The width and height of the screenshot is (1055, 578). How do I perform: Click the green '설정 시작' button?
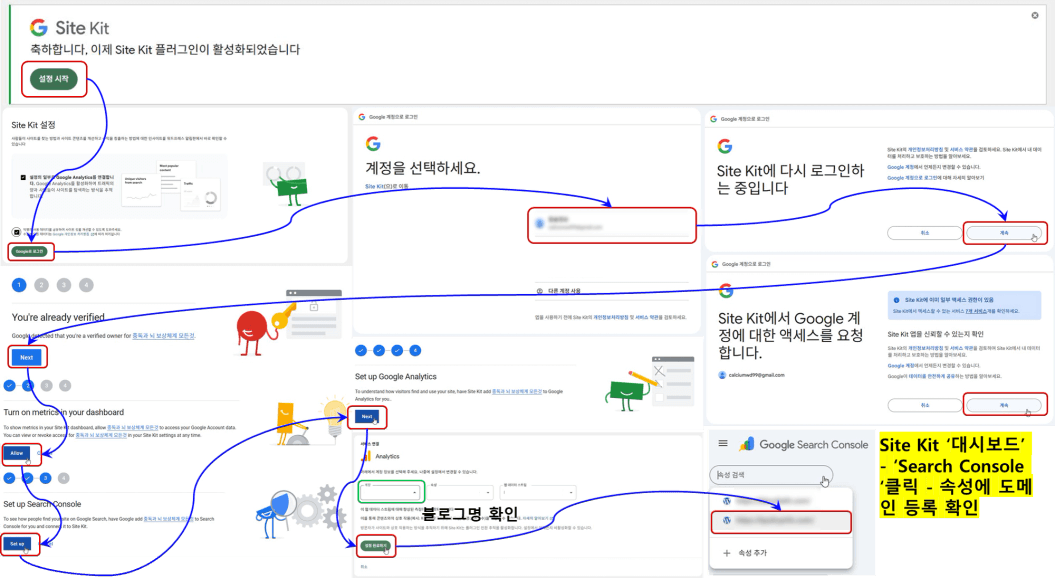[54, 79]
